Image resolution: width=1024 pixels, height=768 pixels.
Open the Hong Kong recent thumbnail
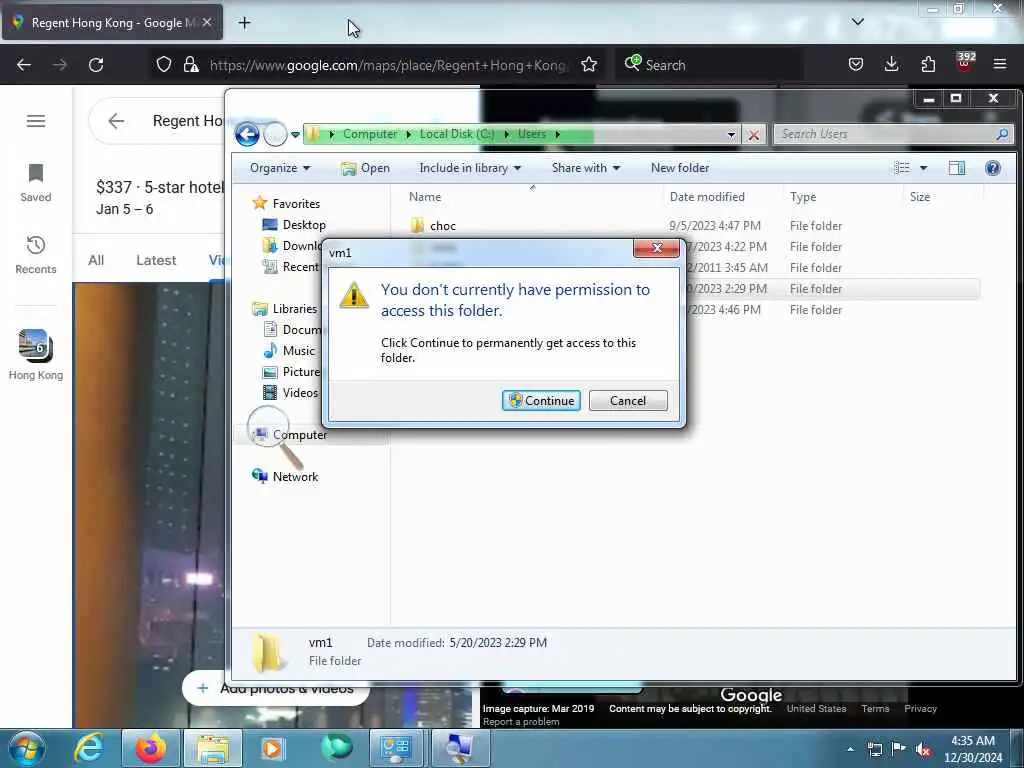(x=36, y=355)
